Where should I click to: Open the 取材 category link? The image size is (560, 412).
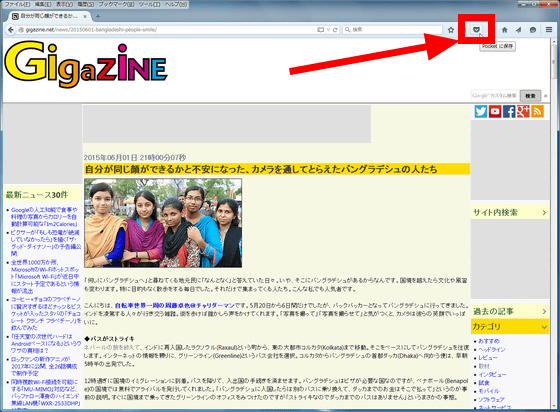[484, 366]
